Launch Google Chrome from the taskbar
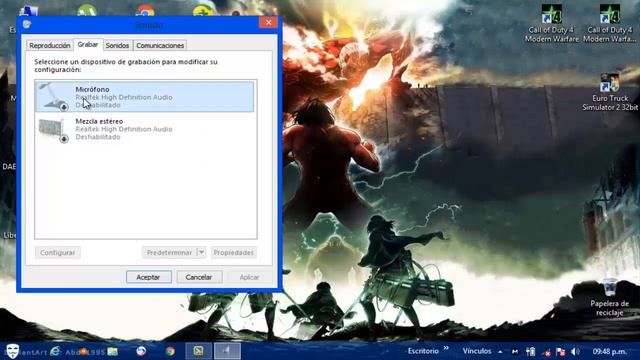 170,351
